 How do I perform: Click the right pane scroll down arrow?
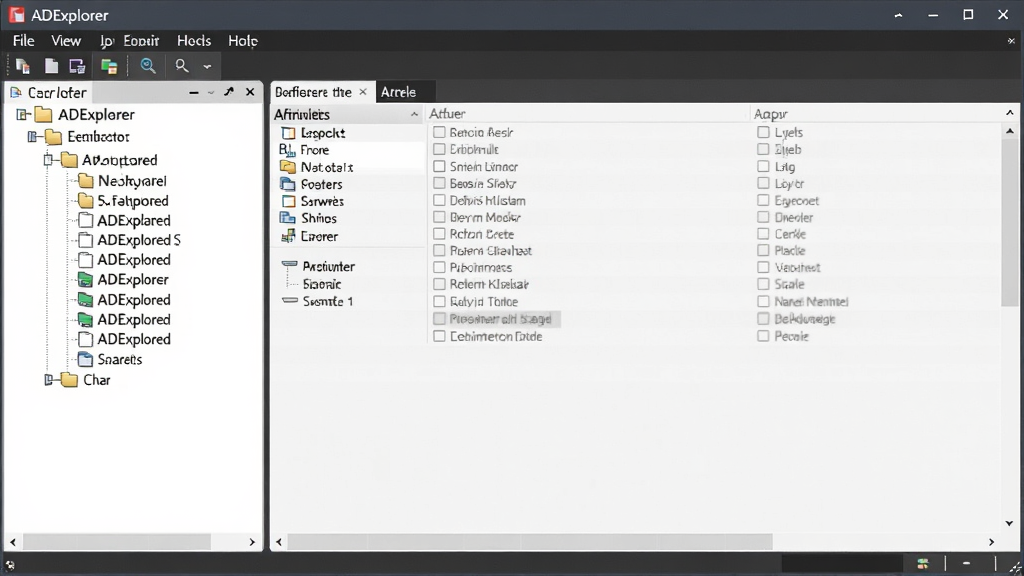(1009, 523)
